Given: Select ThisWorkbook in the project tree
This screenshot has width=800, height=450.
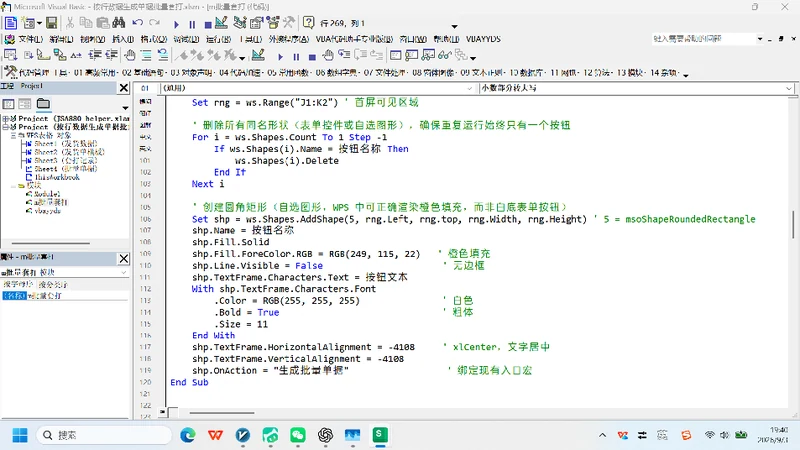Looking at the screenshot, I should [x=57, y=177].
